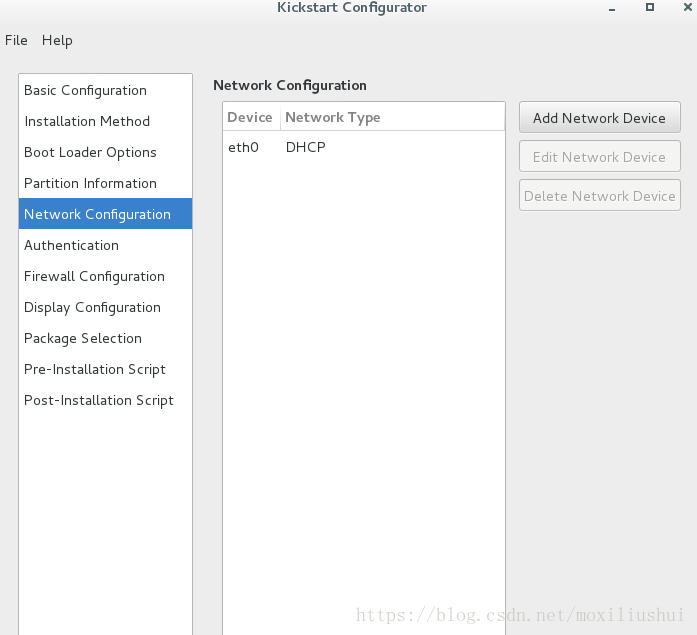Image resolution: width=697 pixels, height=635 pixels.
Task: Click the Edit Network Device button
Action: (600, 156)
